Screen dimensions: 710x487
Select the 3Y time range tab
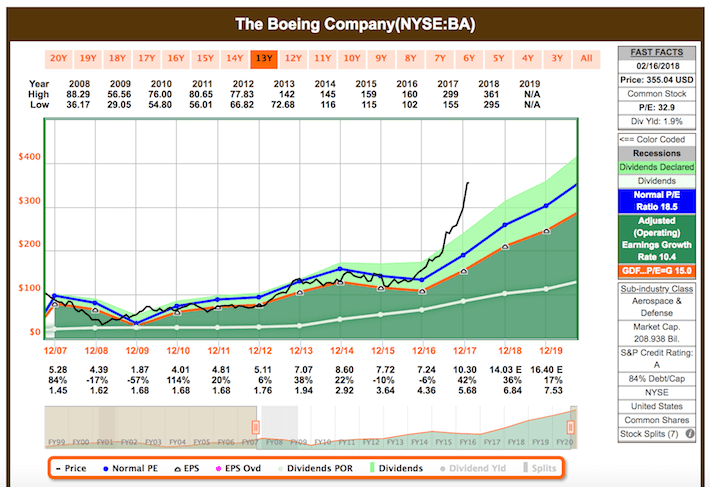[x=557, y=58]
